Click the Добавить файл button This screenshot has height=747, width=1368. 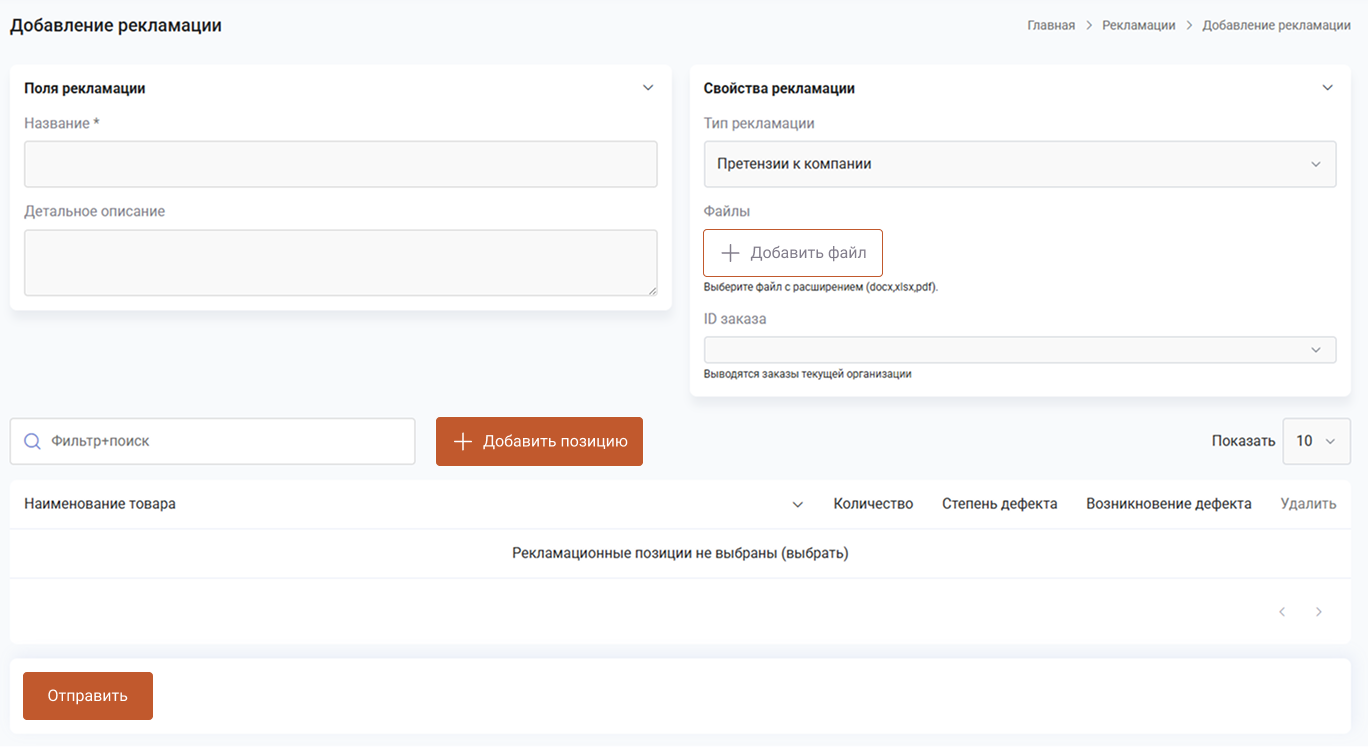[x=792, y=253]
